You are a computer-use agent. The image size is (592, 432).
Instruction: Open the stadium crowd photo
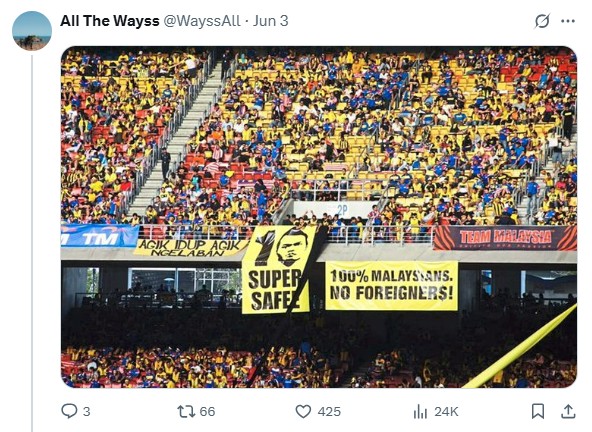[x=319, y=217]
